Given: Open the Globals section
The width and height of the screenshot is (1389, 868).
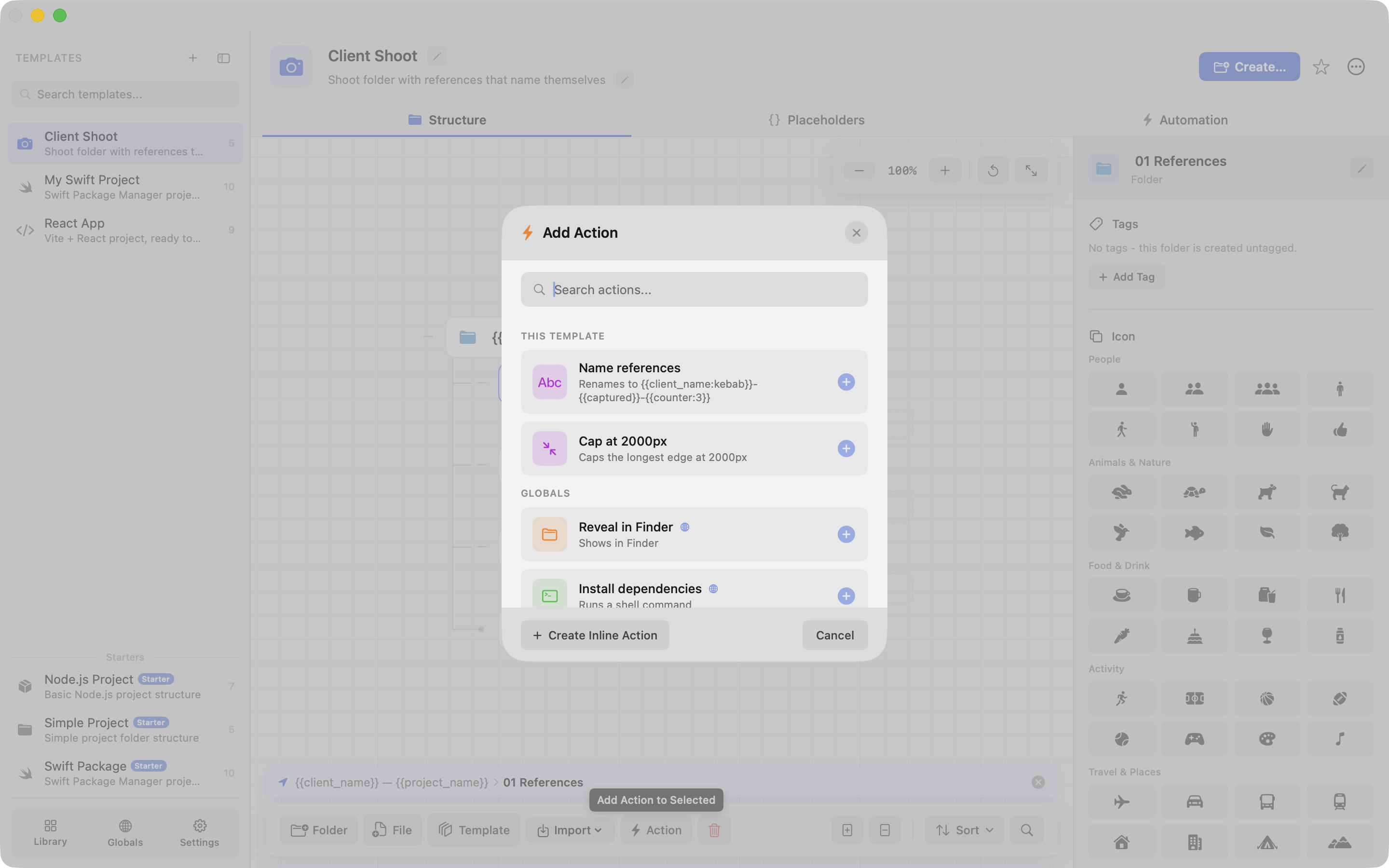Looking at the screenshot, I should click(125, 833).
